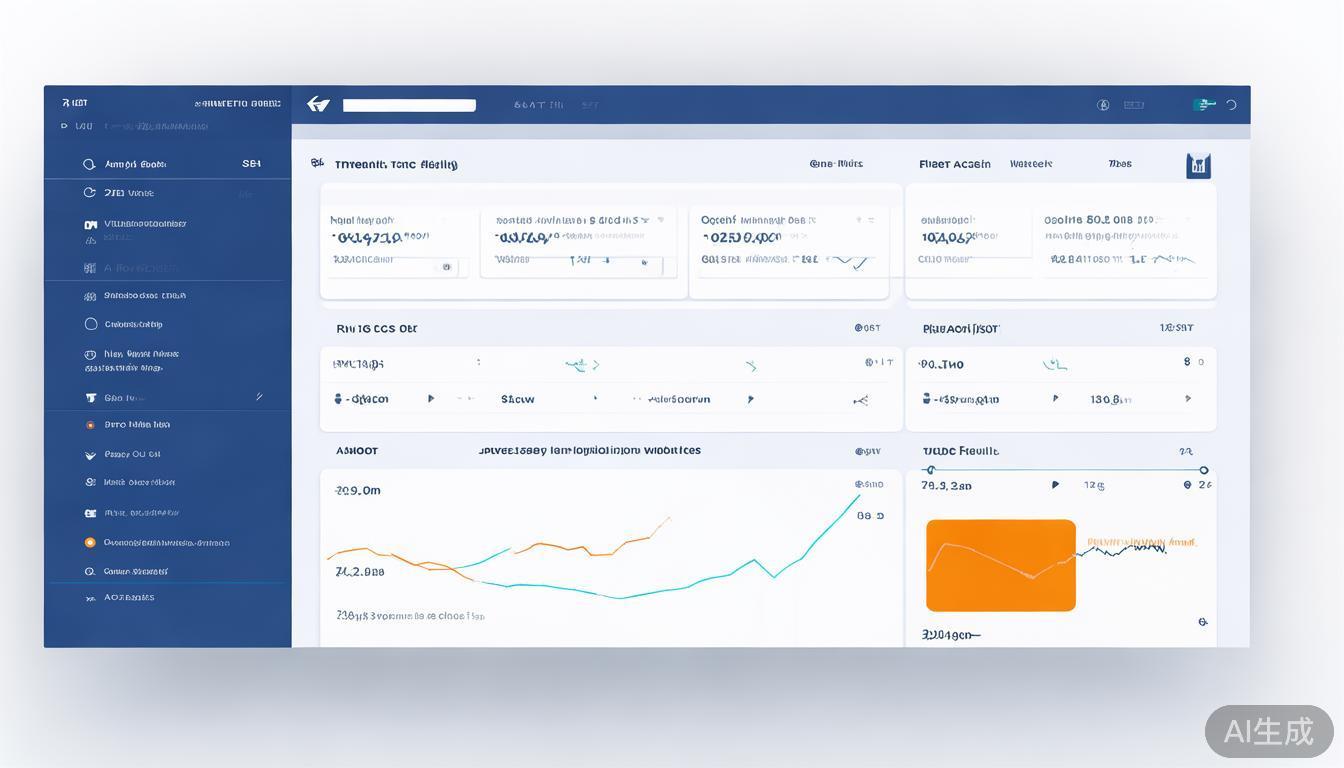Screen dimensions: 1344x768
Task: Flip the toggle switch at the header's right end
Action: [1207, 104]
